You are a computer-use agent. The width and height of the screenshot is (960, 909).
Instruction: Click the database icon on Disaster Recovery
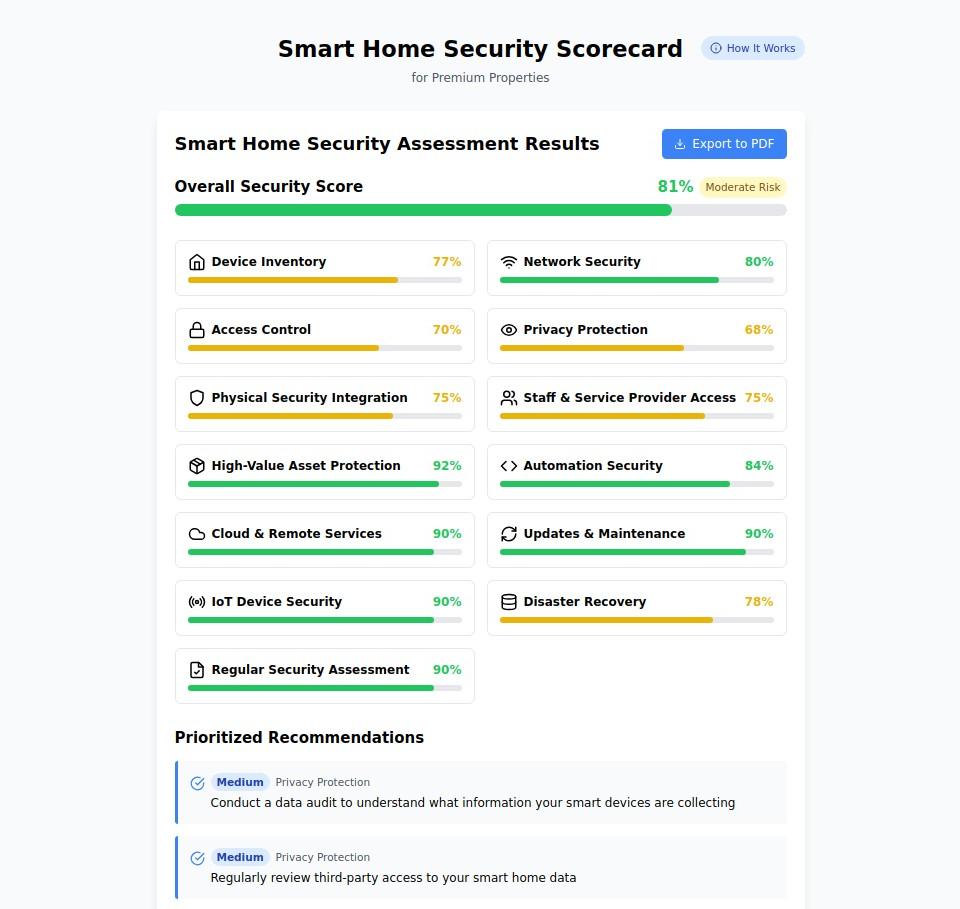coord(509,601)
